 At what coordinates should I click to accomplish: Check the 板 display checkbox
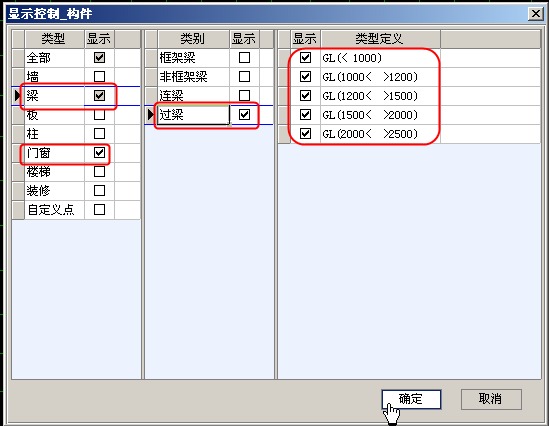point(99,114)
